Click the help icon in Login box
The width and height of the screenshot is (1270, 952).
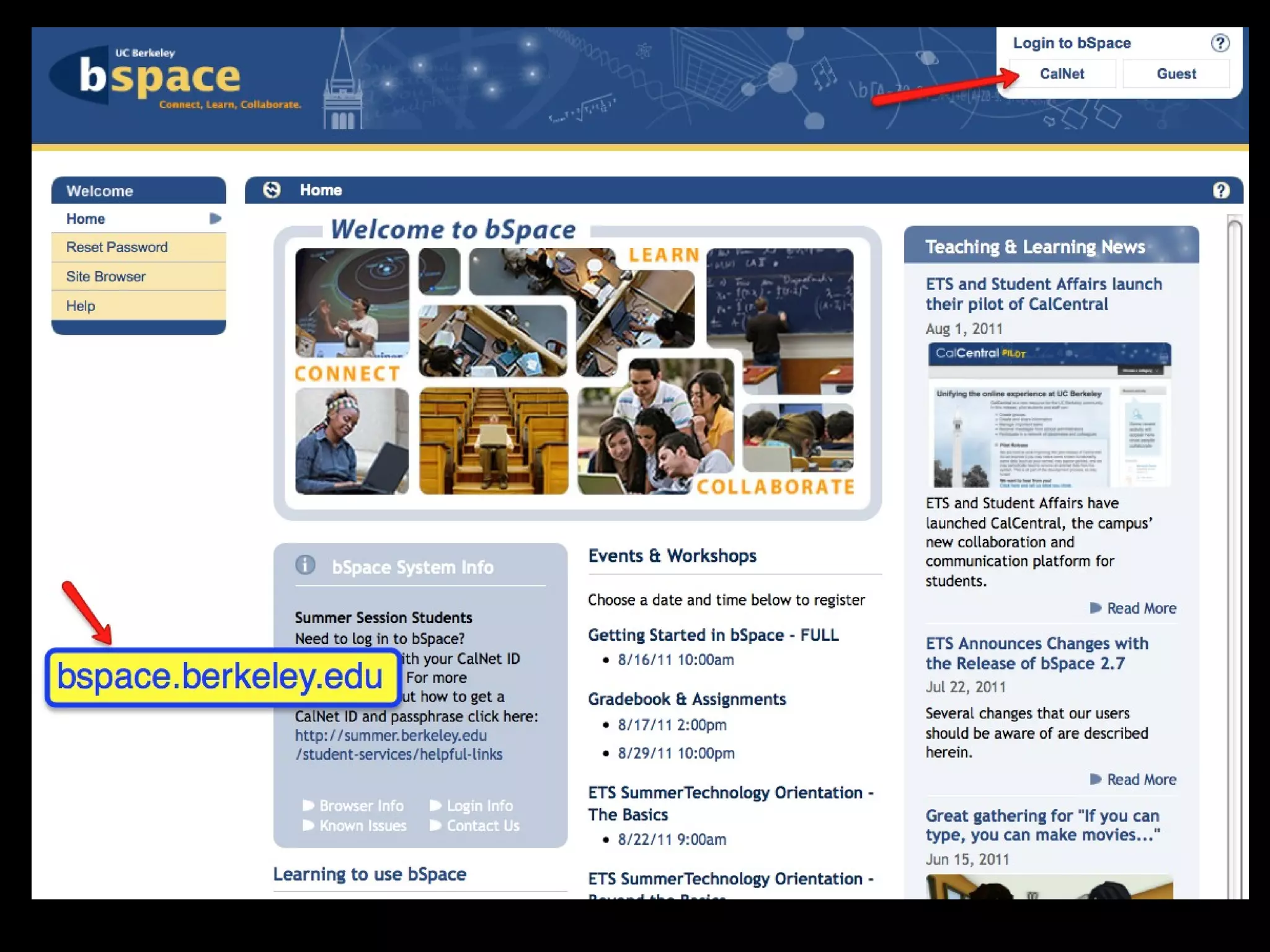(1219, 43)
